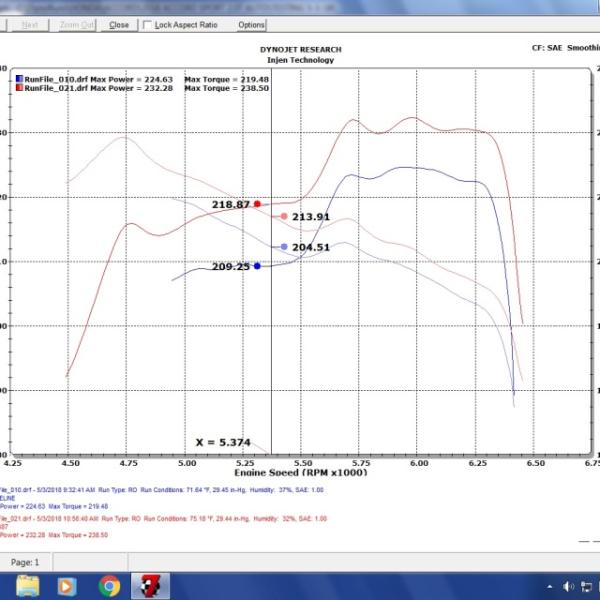Click the CF: SAE label
The height and width of the screenshot is (600, 600).
pos(547,48)
